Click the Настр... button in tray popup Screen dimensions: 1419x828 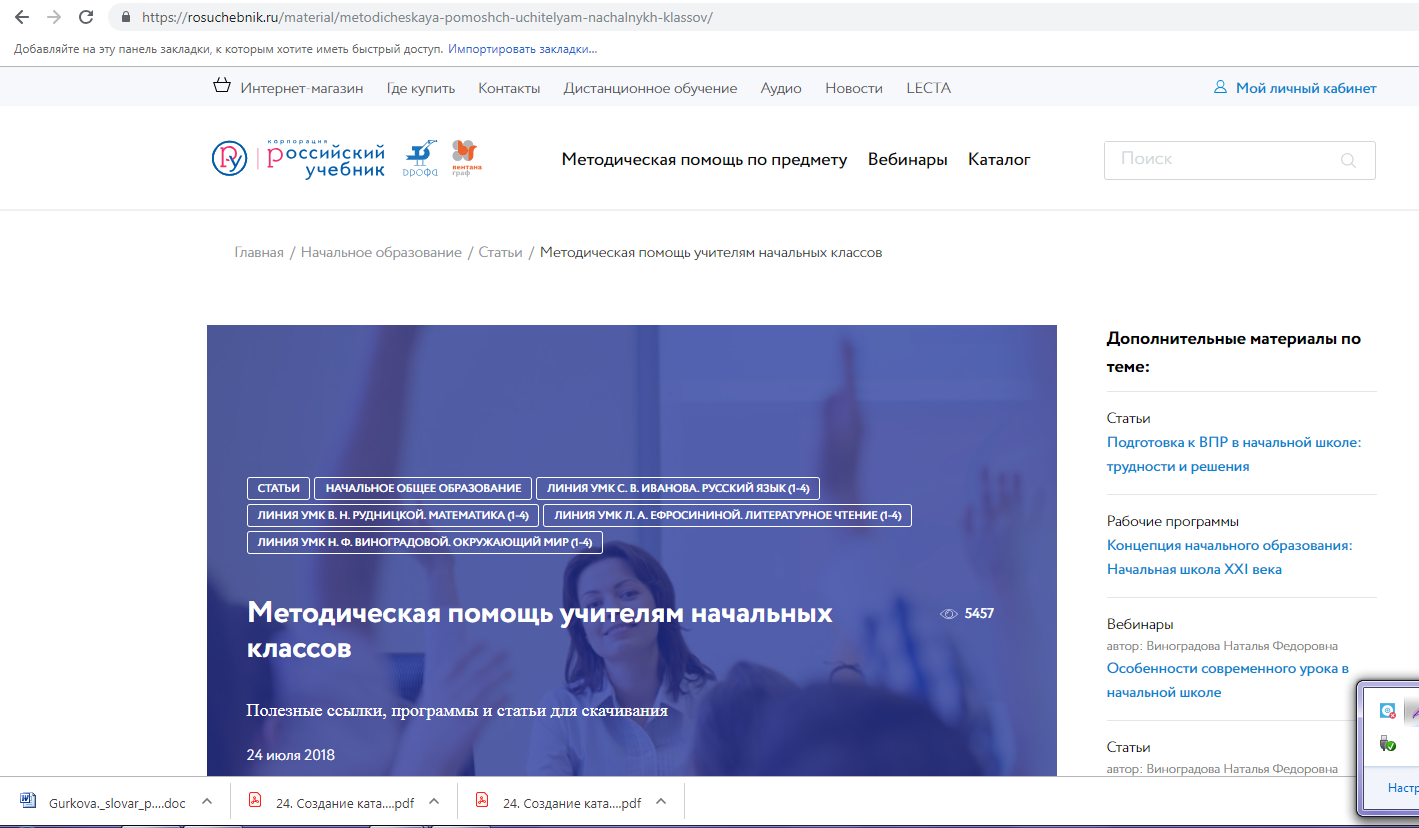pos(1403,787)
